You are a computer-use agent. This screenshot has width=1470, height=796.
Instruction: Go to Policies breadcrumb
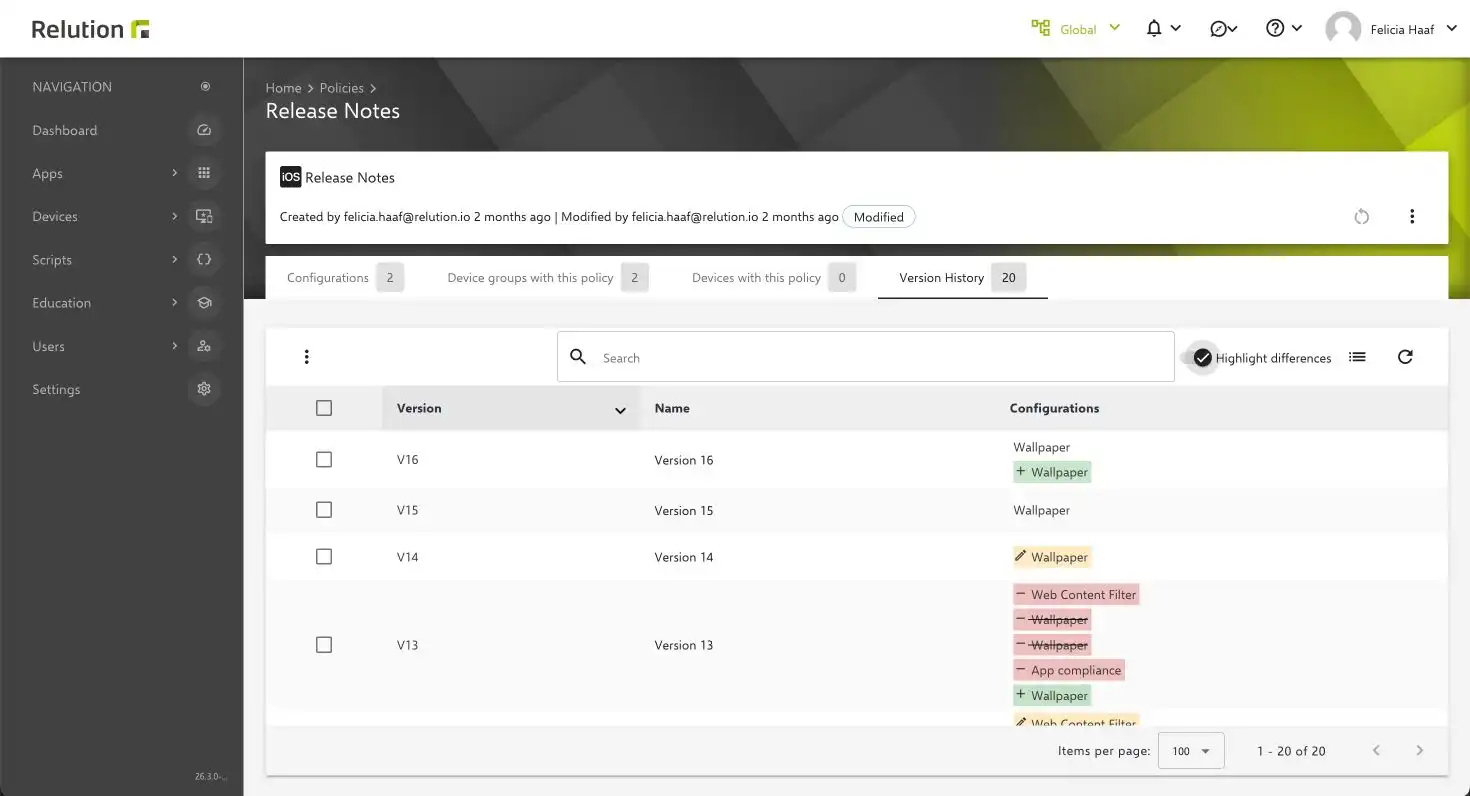[x=341, y=88]
